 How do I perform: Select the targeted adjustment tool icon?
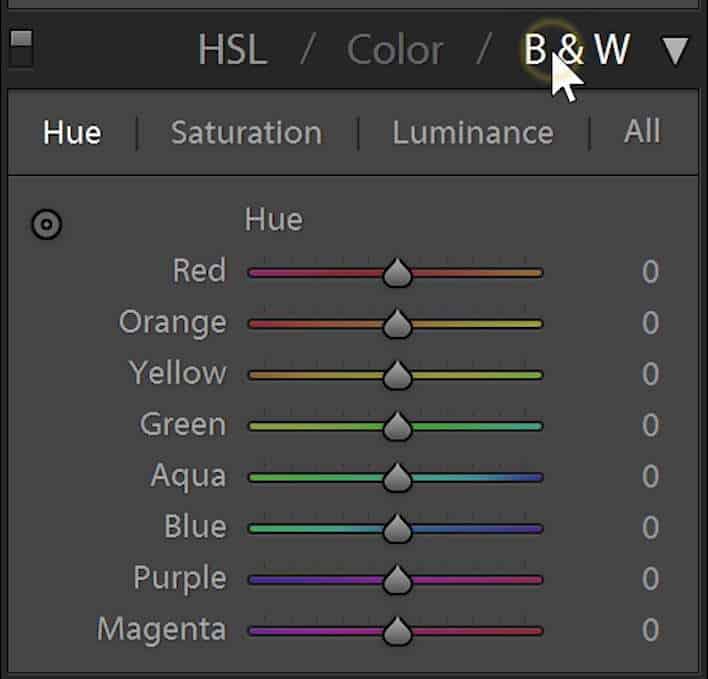pos(47,224)
